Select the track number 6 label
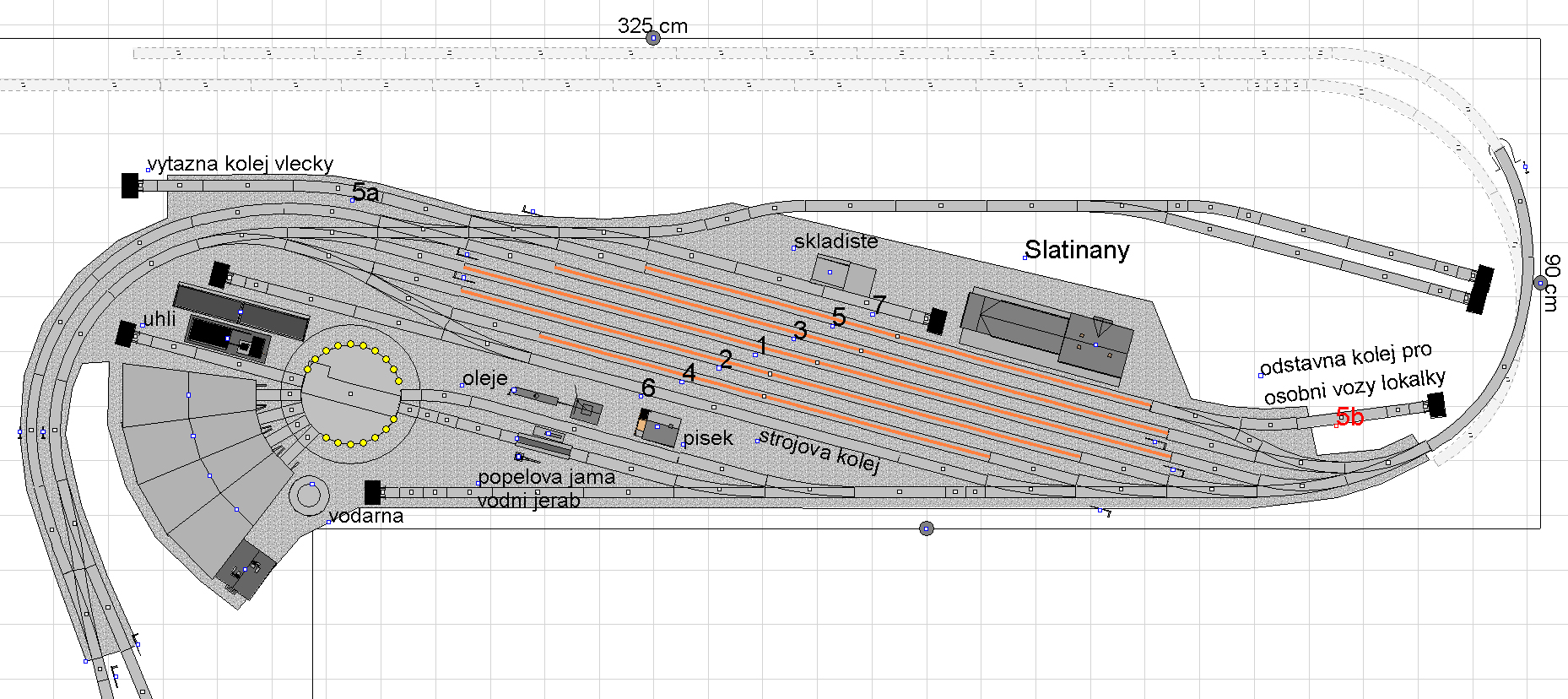1568x699 pixels. click(x=648, y=387)
